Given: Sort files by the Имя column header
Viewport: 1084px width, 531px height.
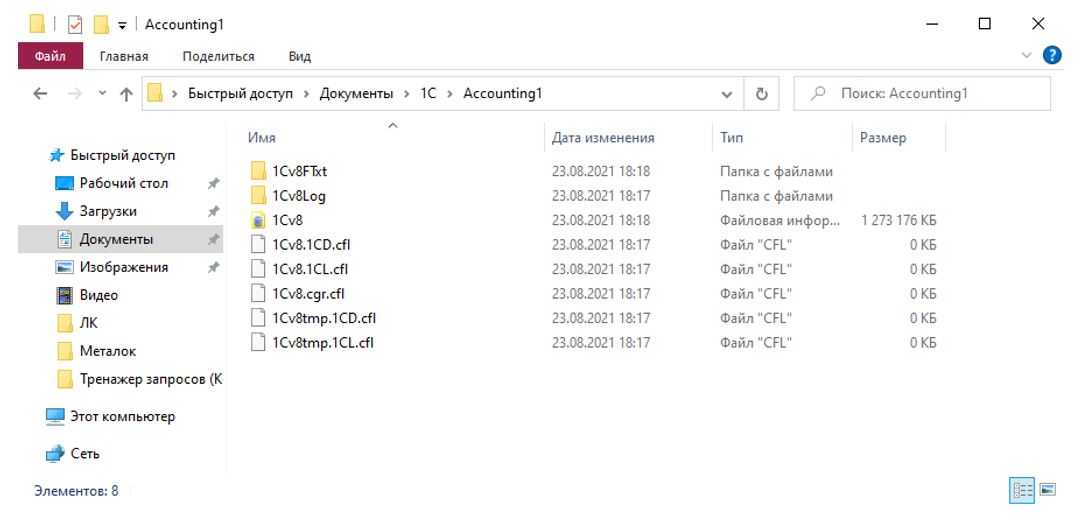Looking at the screenshot, I should pos(262,137).
